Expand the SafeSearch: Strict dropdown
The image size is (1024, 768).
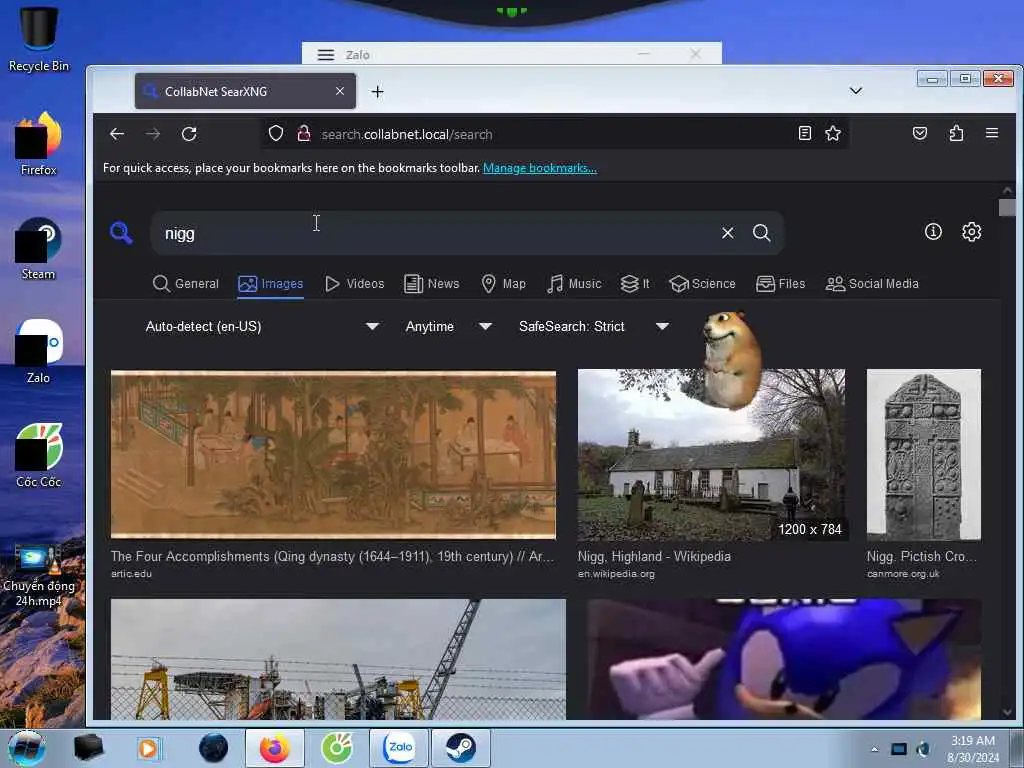tap(593, 326)
